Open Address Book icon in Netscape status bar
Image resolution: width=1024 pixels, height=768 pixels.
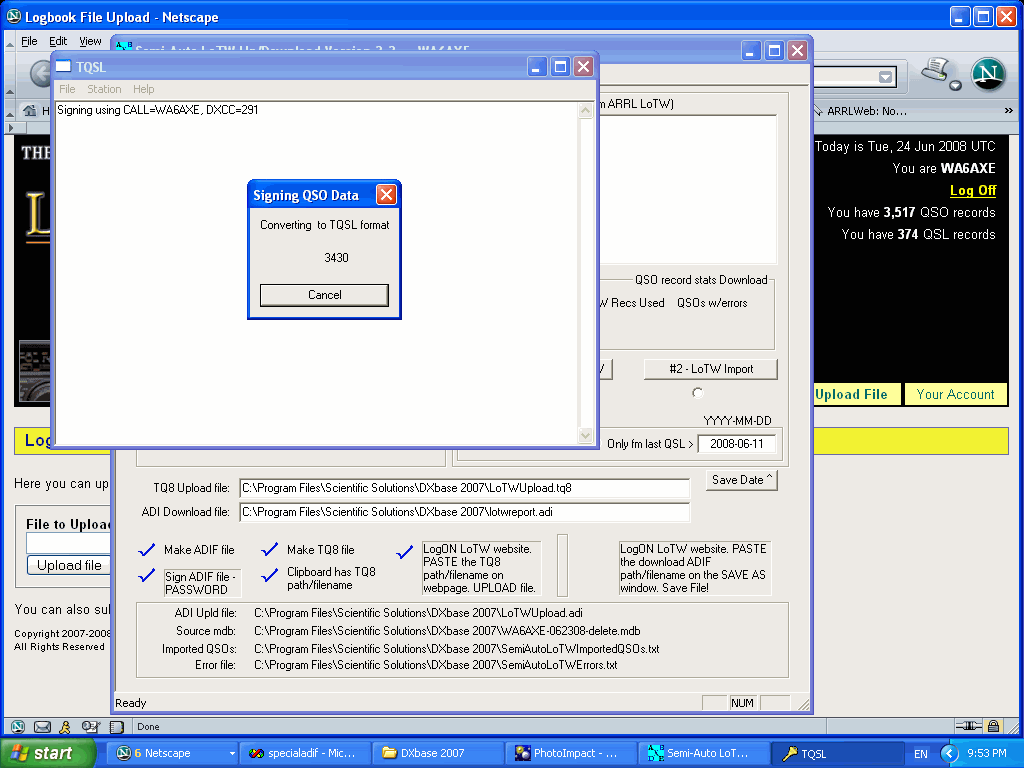click(x=90, y=726)
